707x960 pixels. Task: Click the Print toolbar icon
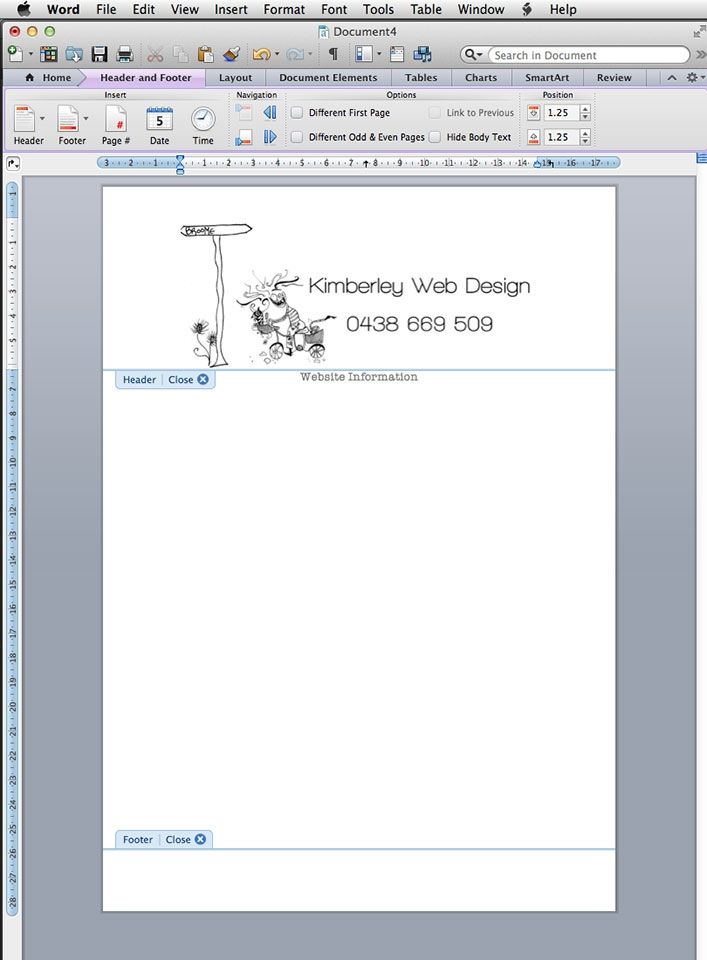pos(125,54)
